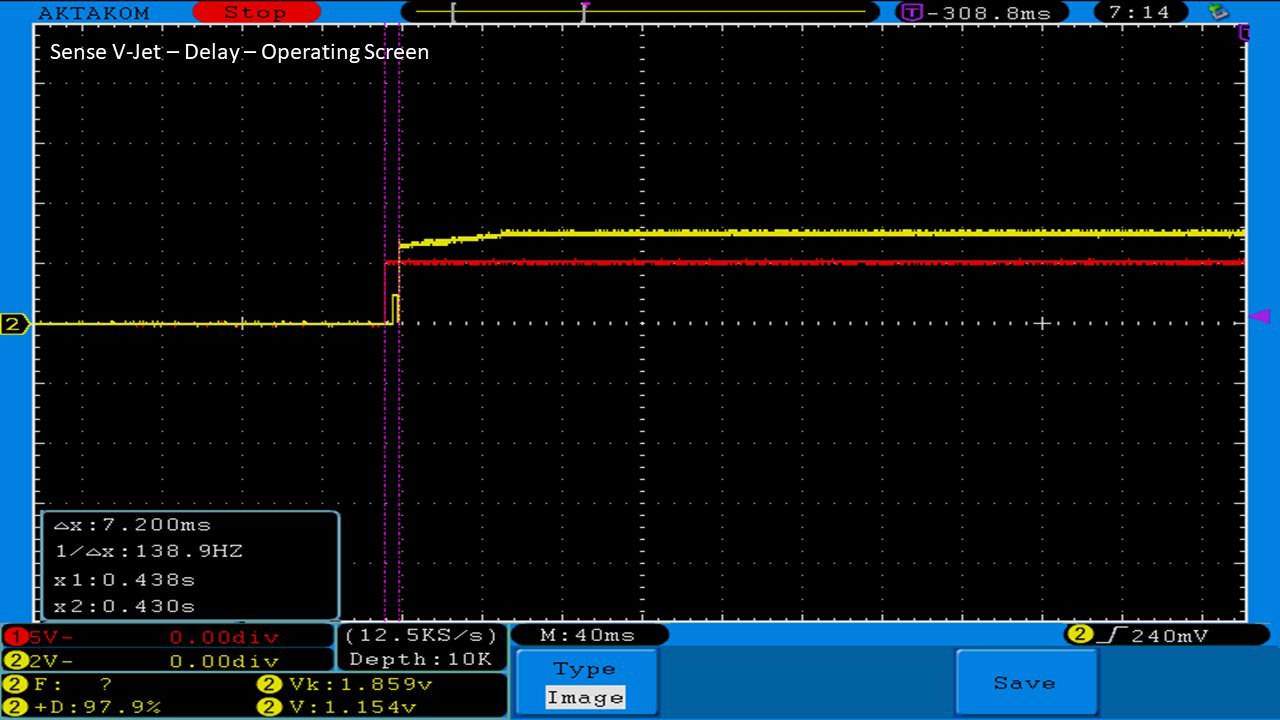The height and width of the screenshot is (720, 1280).
Task: Click the channel 2 0.00div offset readout
Action: pos(223,661)
